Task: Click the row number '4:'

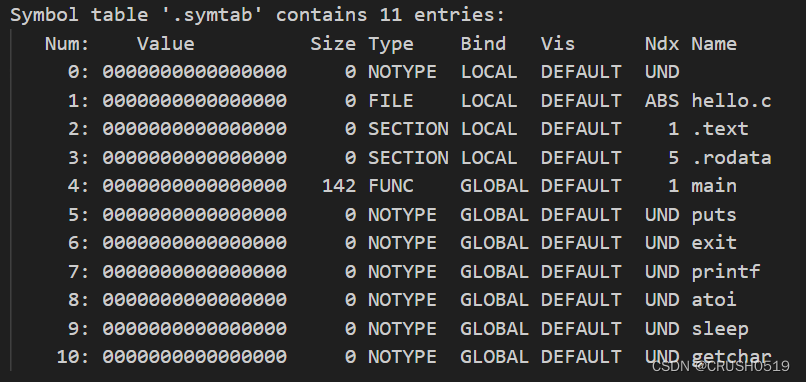Action: click(x=79, y=186)
